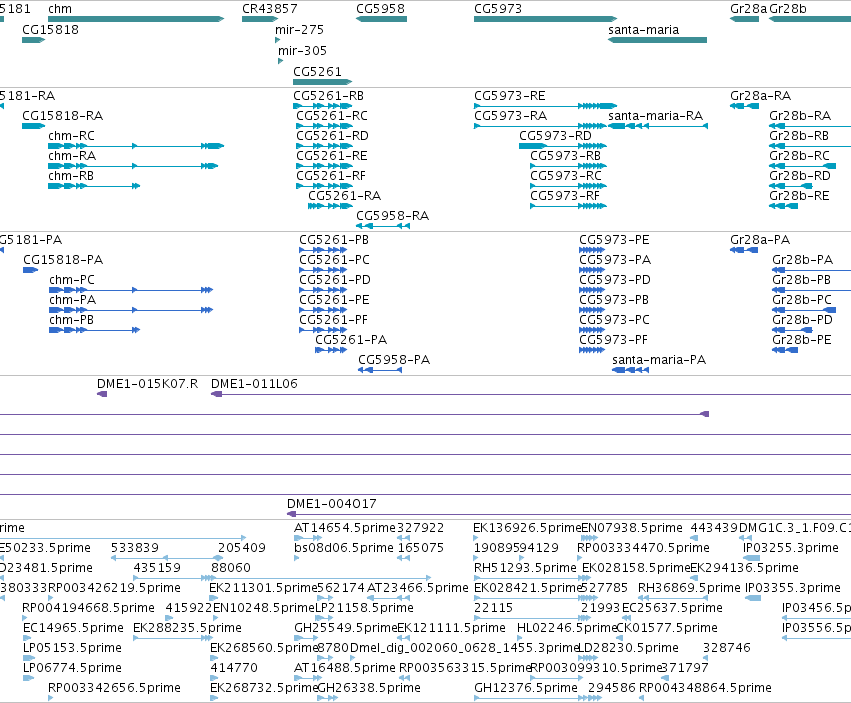Click EST RH51293.5prime
This screenshot has width=851, height=703.
click(x=532, y=578)
